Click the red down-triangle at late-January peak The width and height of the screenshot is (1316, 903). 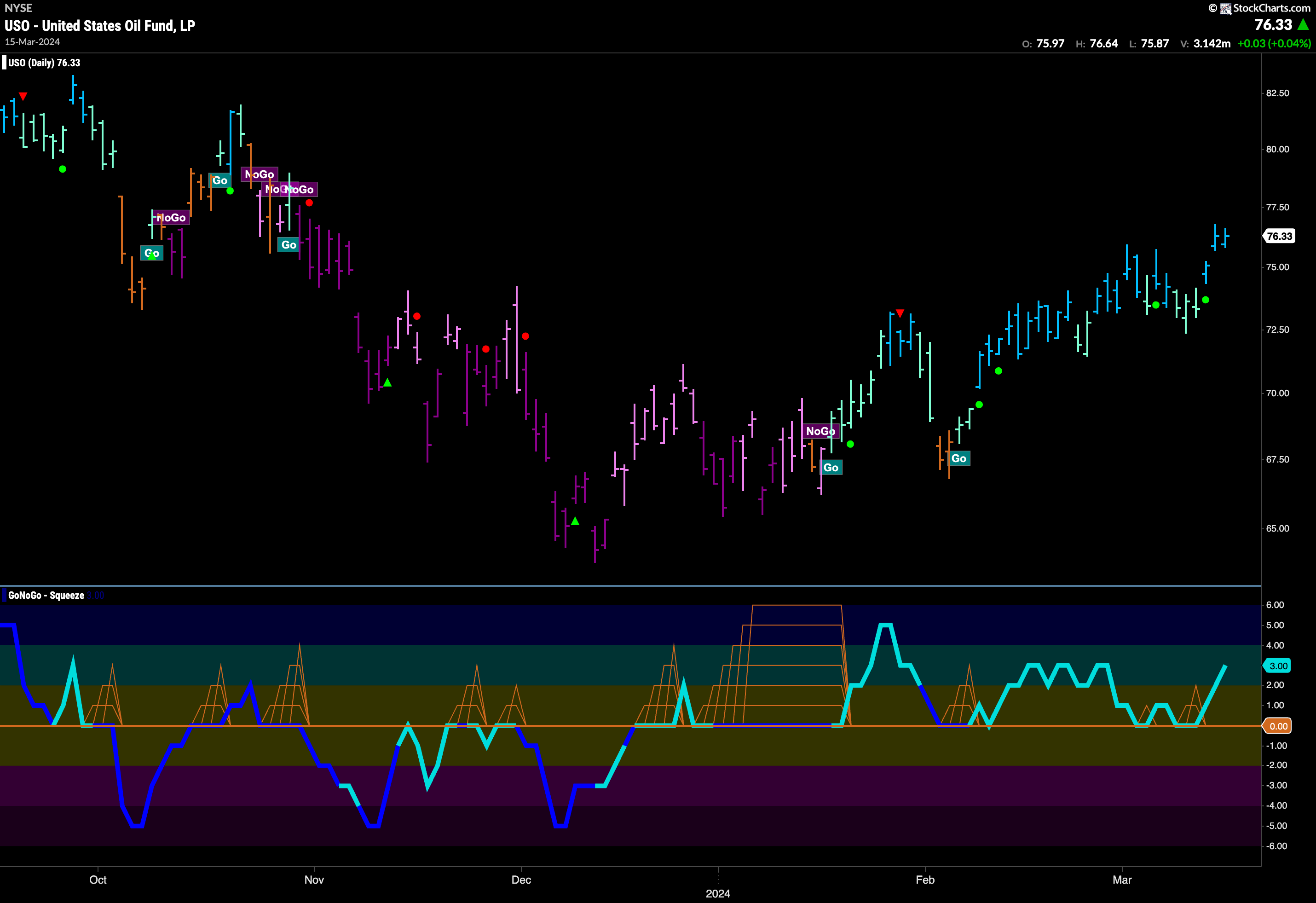900,313
